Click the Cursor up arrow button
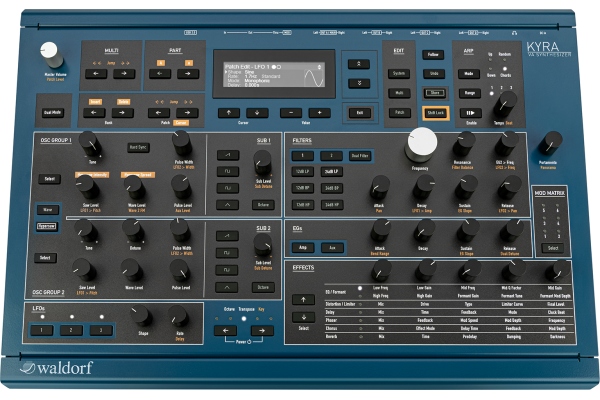Screen dimensions: 600x400 click(229, 113)
